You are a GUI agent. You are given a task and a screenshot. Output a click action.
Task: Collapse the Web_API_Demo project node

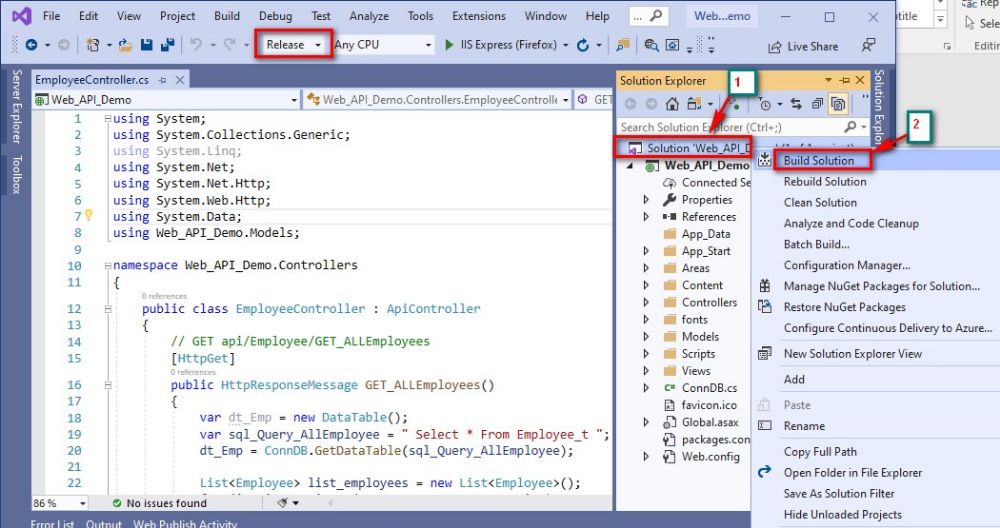630,166
